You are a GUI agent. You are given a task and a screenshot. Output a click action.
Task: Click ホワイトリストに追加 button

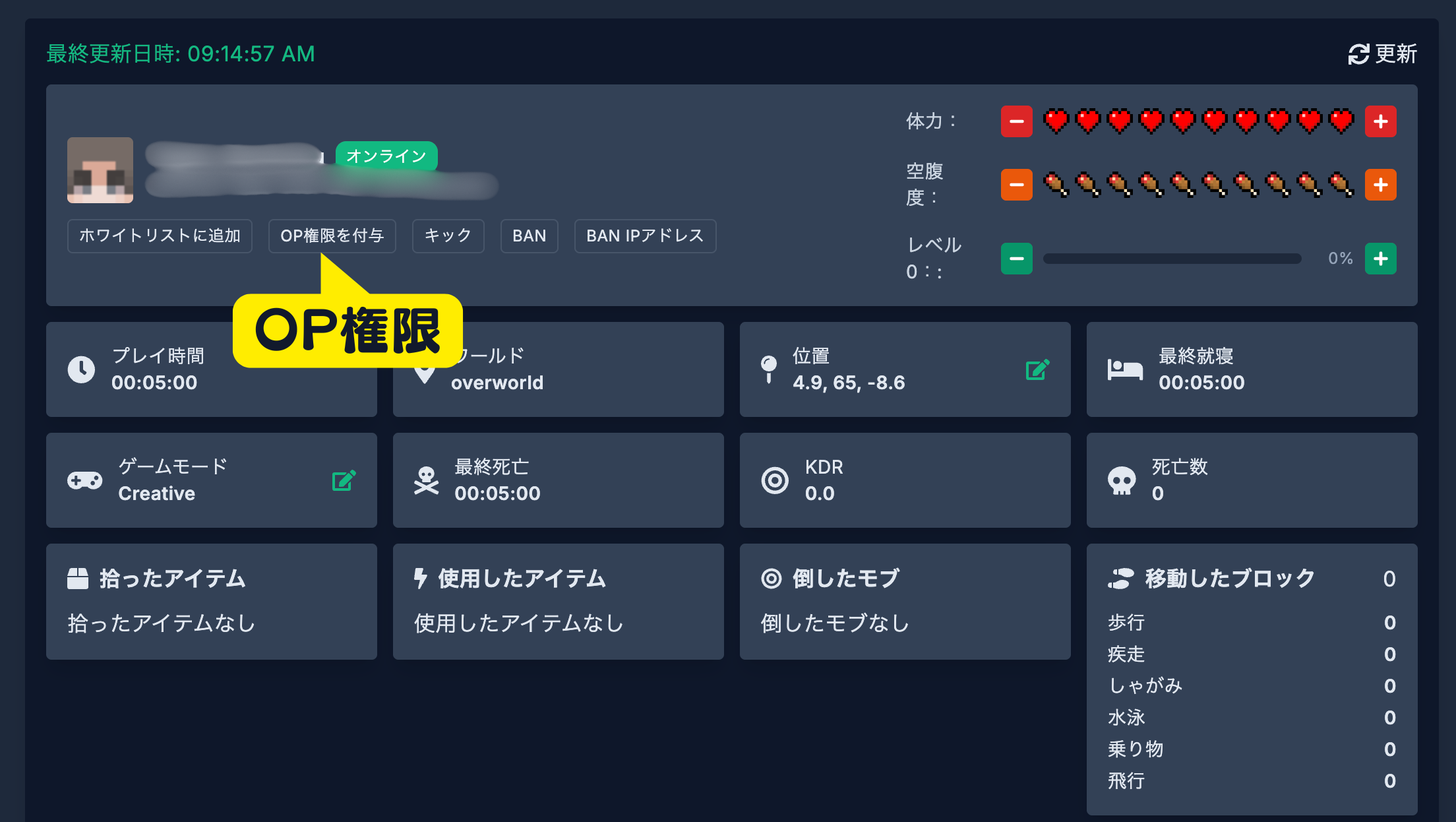coord(160,236)
